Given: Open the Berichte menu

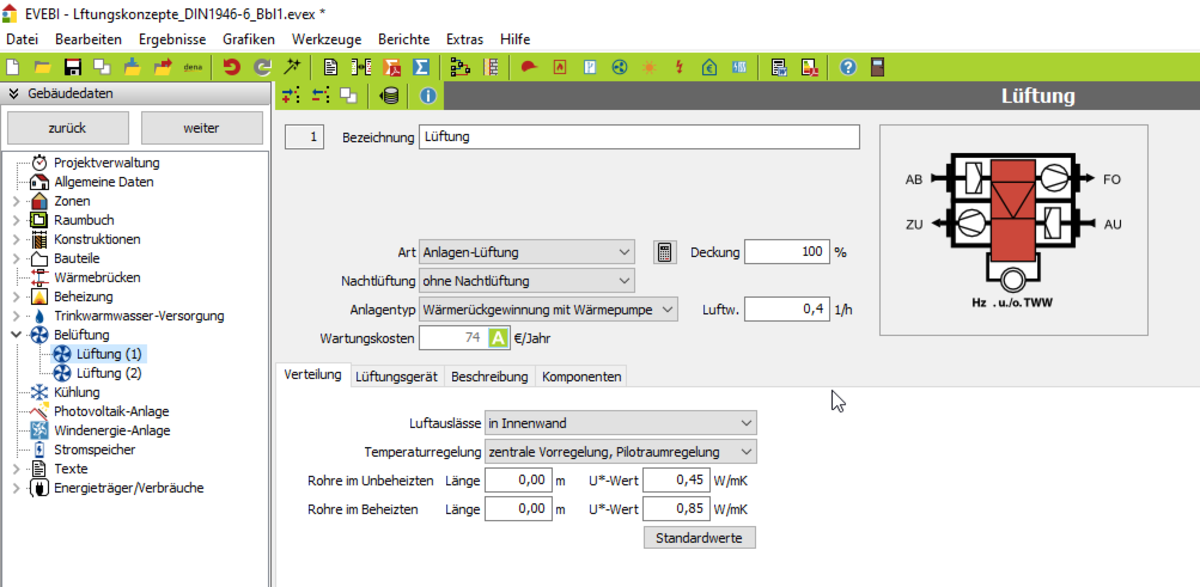Looking at the screenshot, I should click(x=403, y=39).
